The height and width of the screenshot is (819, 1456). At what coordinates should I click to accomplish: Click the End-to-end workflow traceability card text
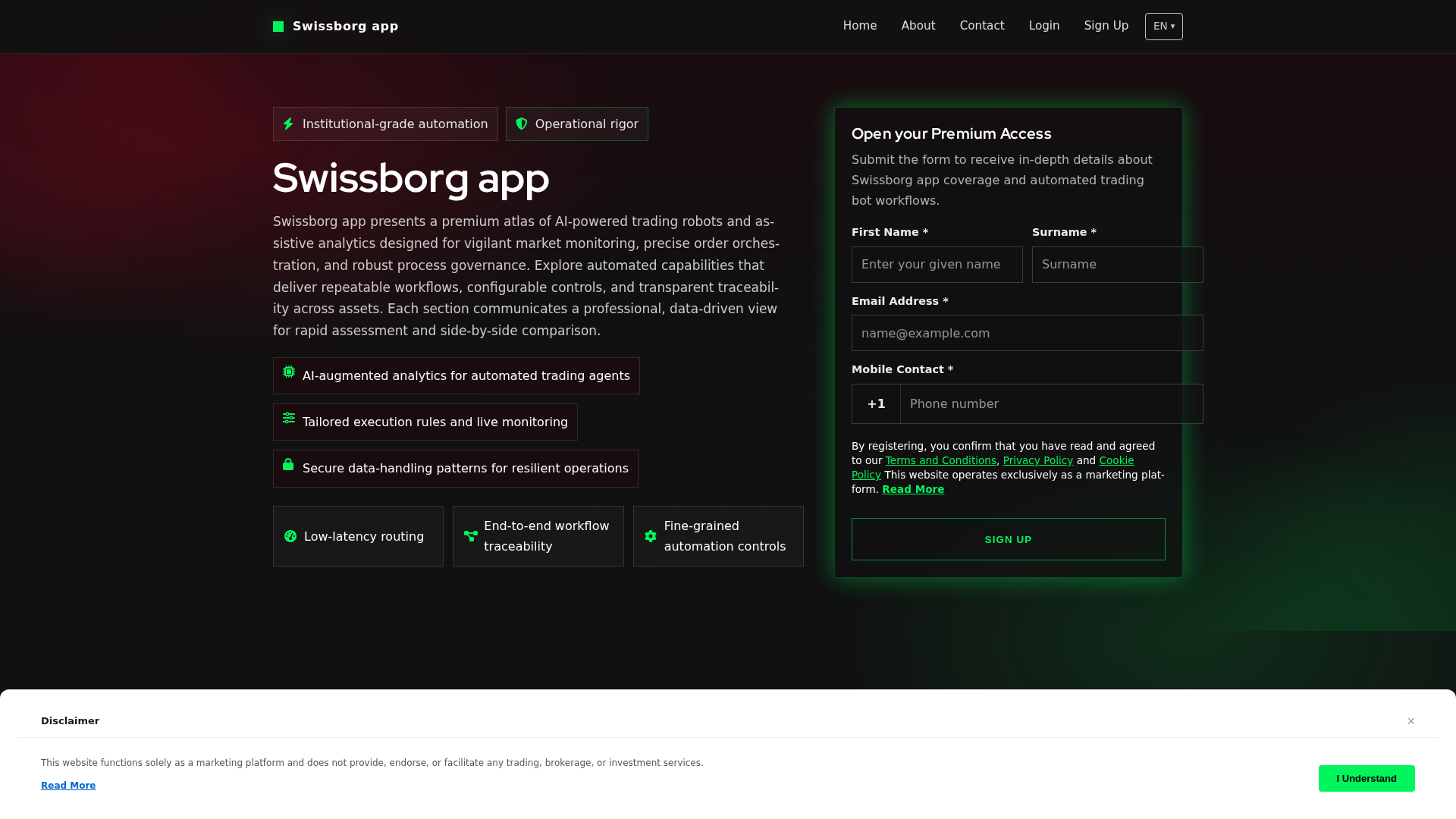(x=547, y=536)
